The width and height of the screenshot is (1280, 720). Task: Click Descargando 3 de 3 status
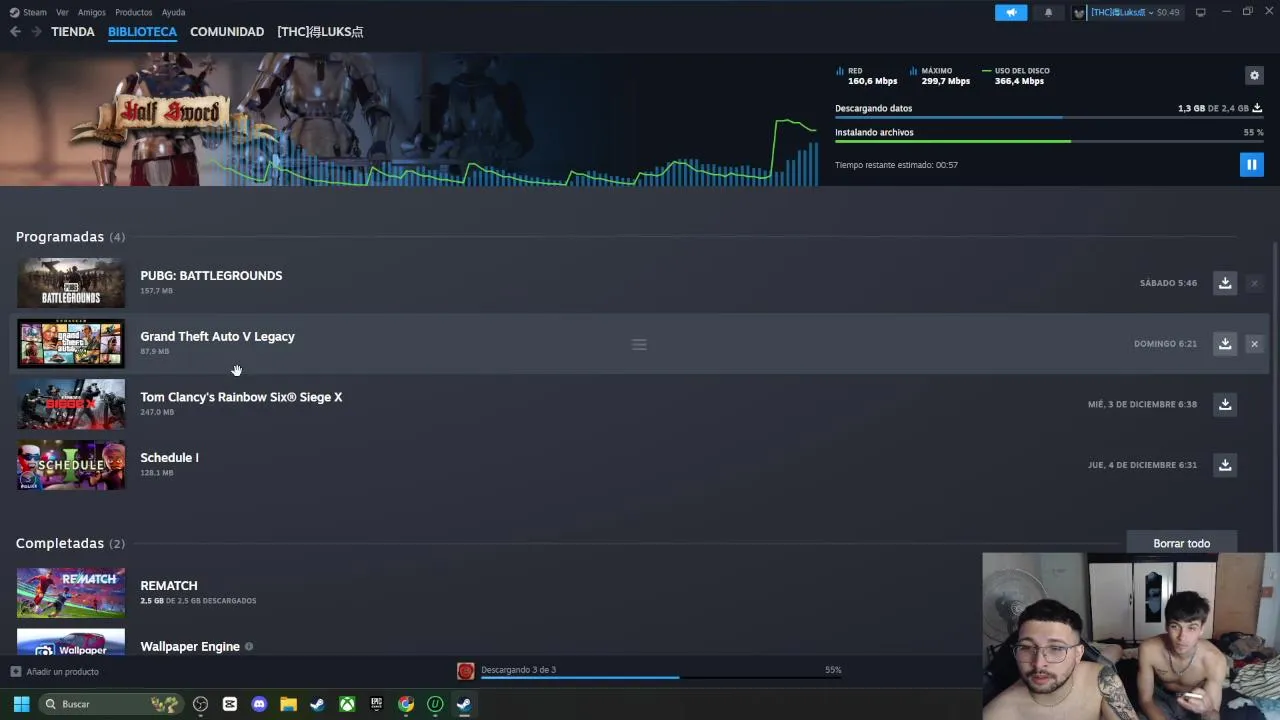point(518,670)
